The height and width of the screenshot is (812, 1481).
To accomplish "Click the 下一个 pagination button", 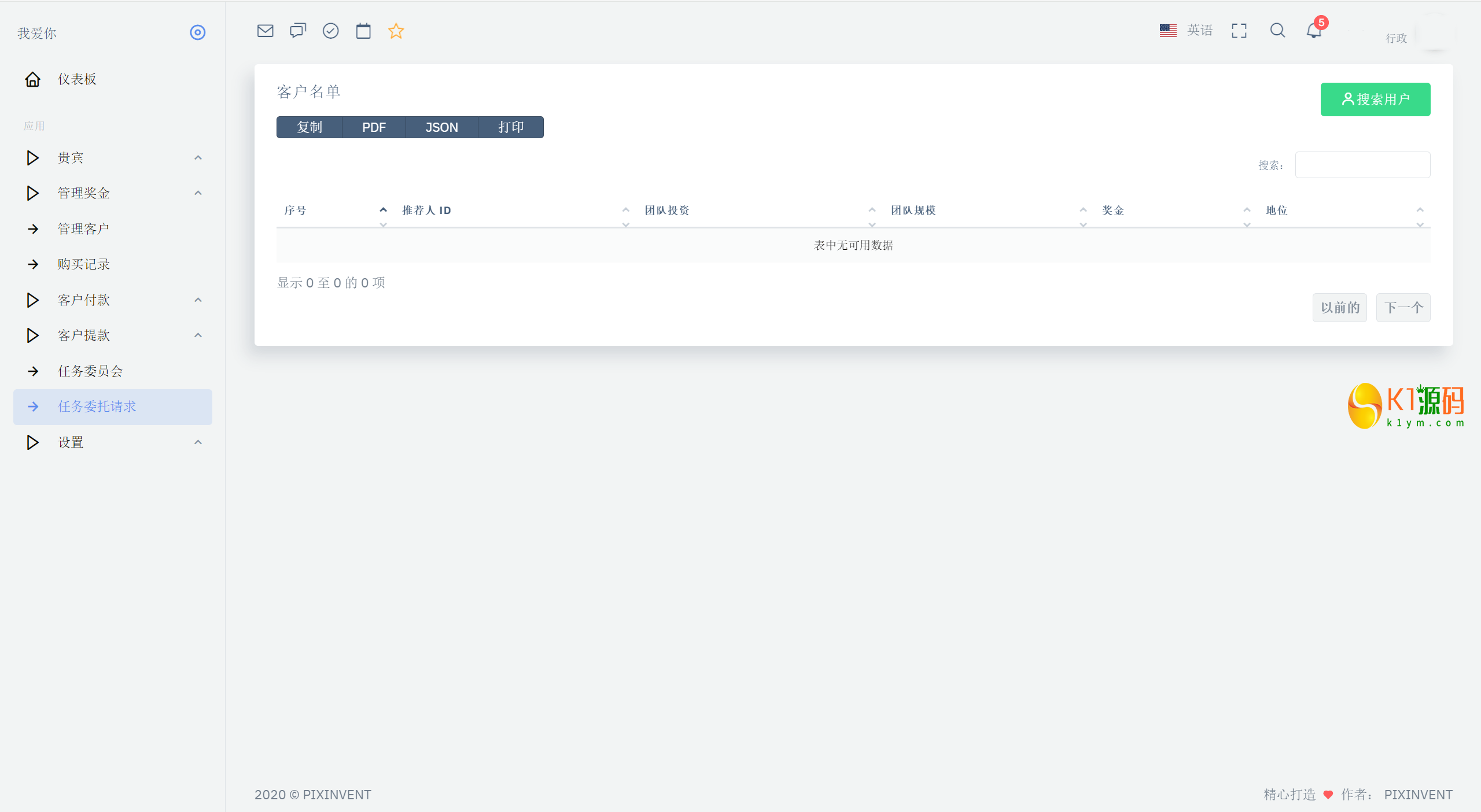I will pos(1403,308).
